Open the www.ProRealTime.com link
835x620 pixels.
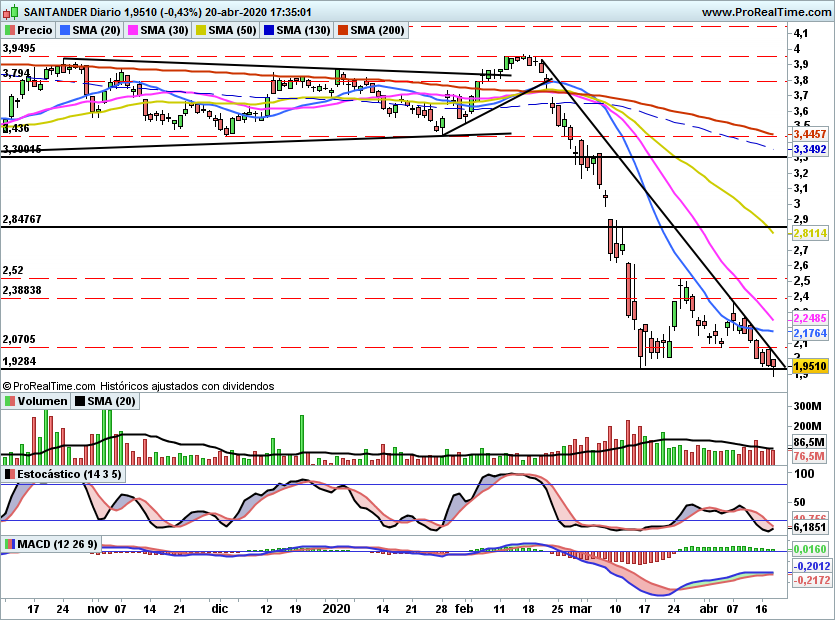[767, 12]
